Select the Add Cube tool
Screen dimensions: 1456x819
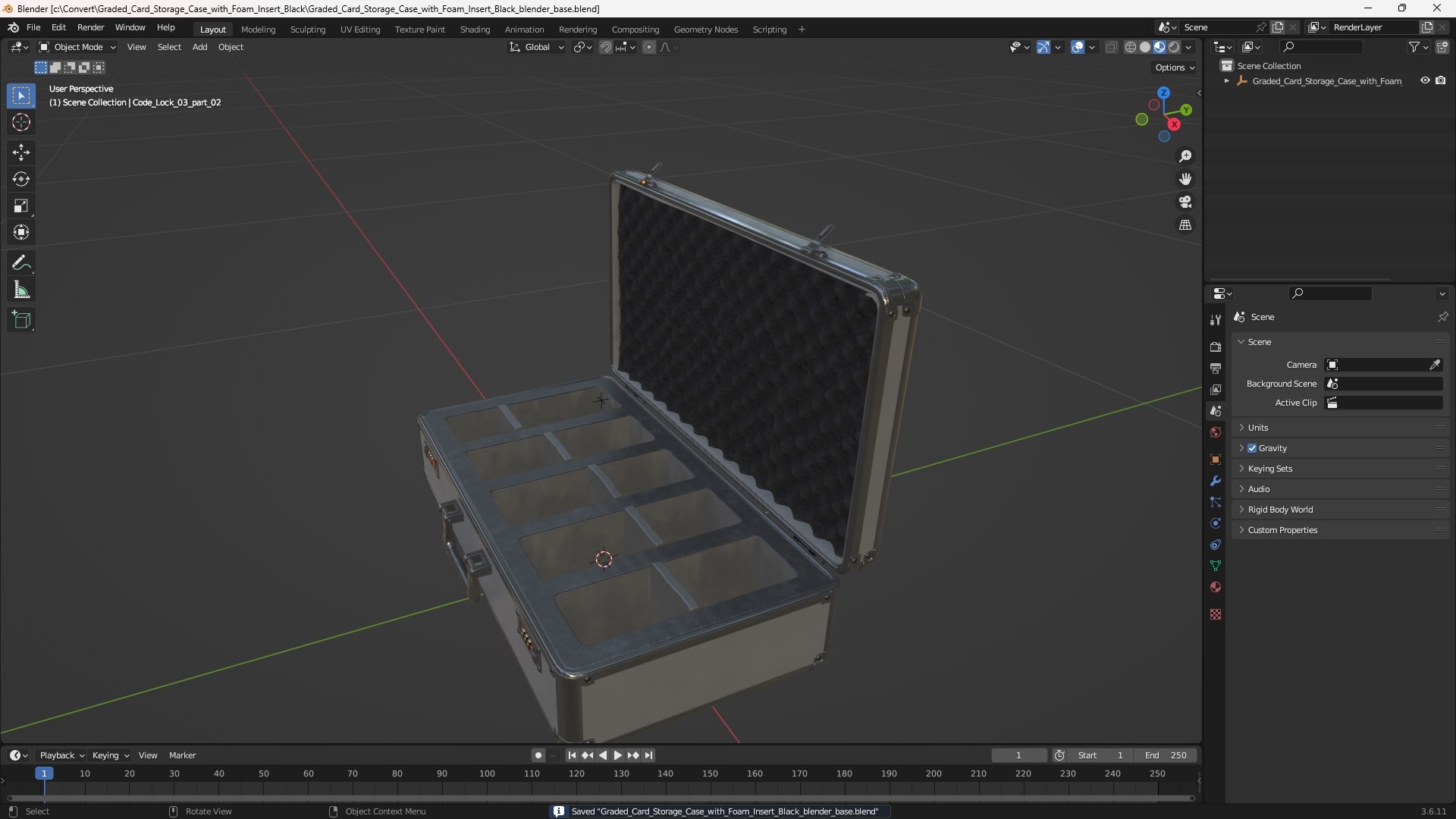(x=21, y=320)
